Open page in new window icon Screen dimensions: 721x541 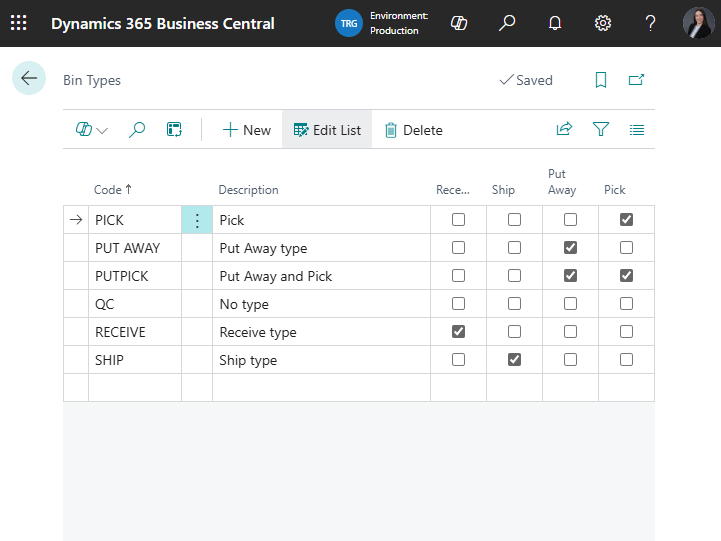tap(636, 80)
